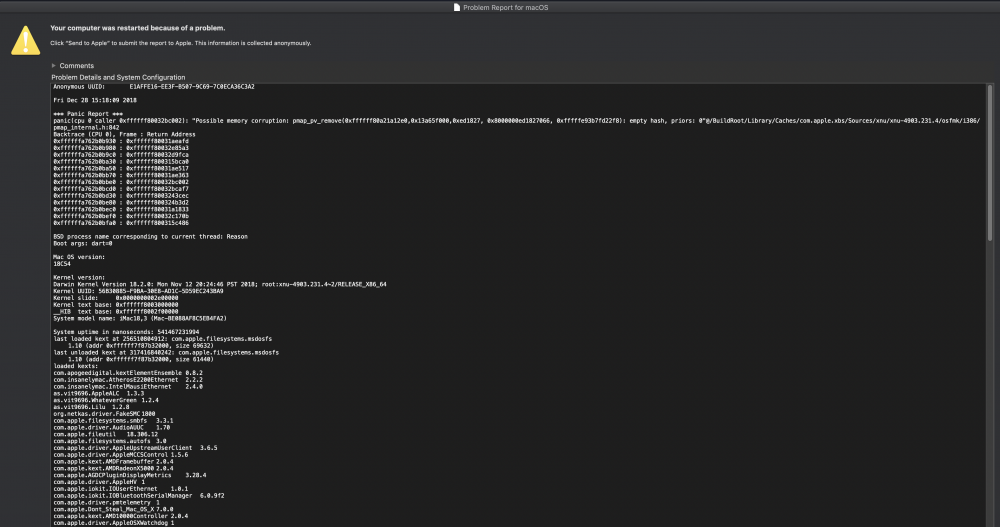Click the '*** Panic Report ***' line
Viewport: 1000px width, 527px height.
pyautogui.click(x=88, y=114)
